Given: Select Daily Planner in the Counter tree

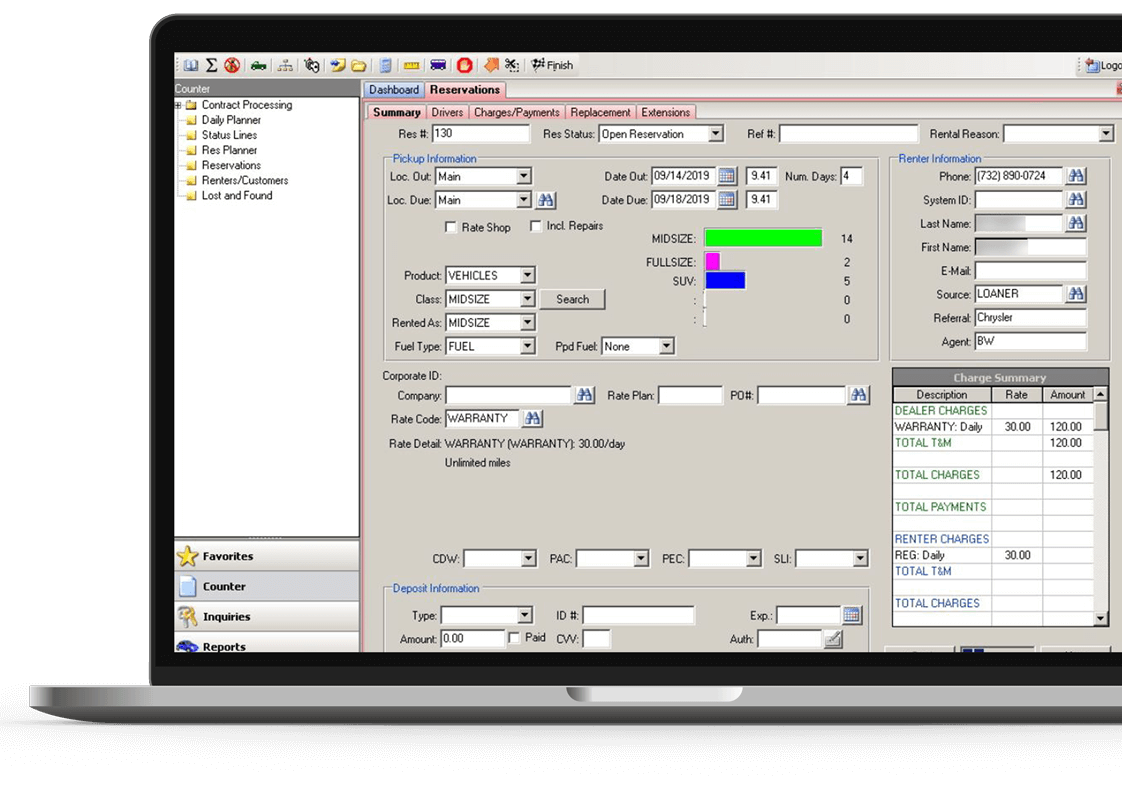Looking at the screenshot, I should coord(230,119).
